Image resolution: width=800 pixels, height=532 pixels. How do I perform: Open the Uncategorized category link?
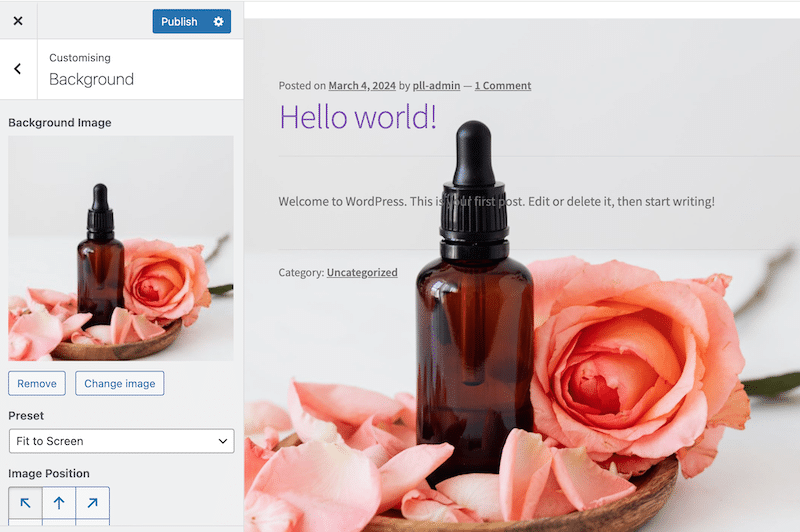click(x=362, y=272)
